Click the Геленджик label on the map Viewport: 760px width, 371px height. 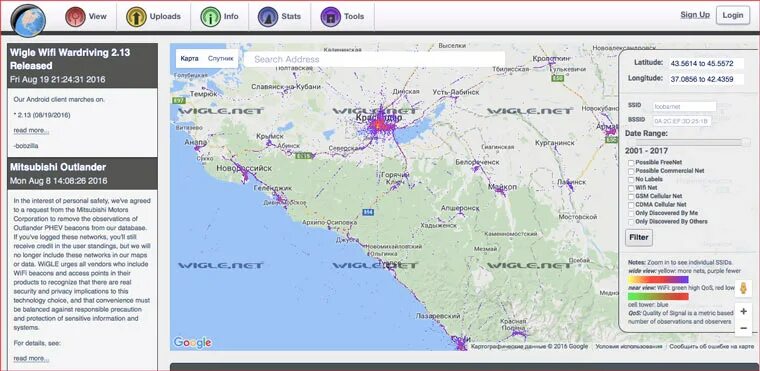coord(273,188)
